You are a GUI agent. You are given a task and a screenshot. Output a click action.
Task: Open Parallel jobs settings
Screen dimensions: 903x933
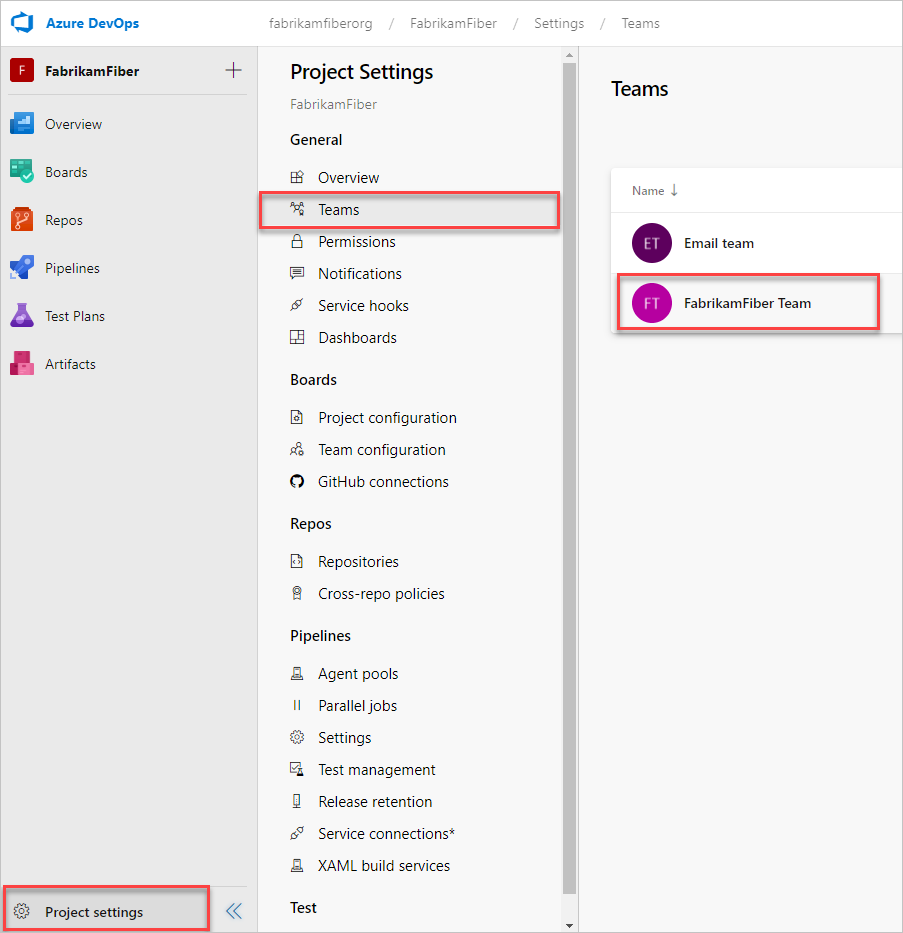click(358, 706)
